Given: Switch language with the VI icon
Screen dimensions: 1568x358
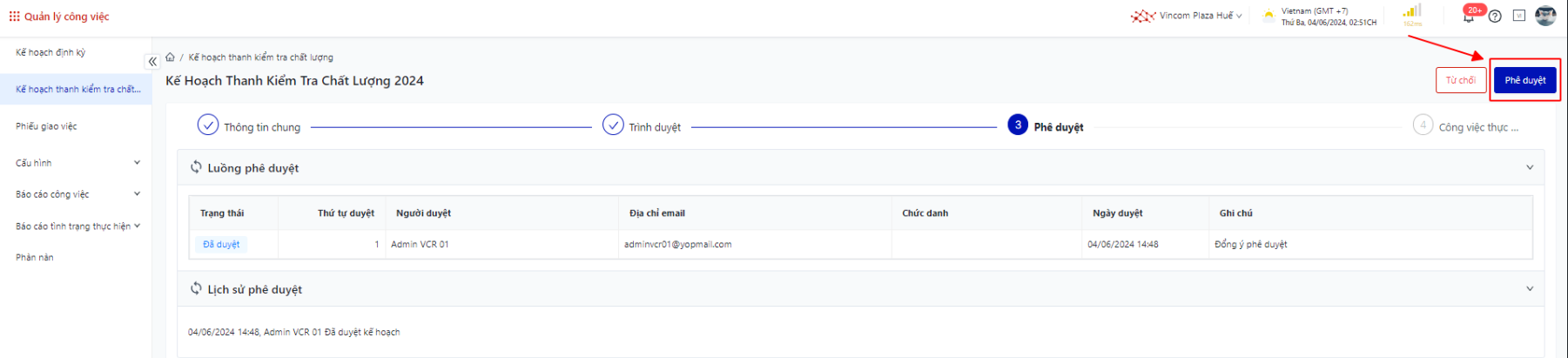Looking at the screenshot, I should pyautogui.click(x=1519, y=16).
